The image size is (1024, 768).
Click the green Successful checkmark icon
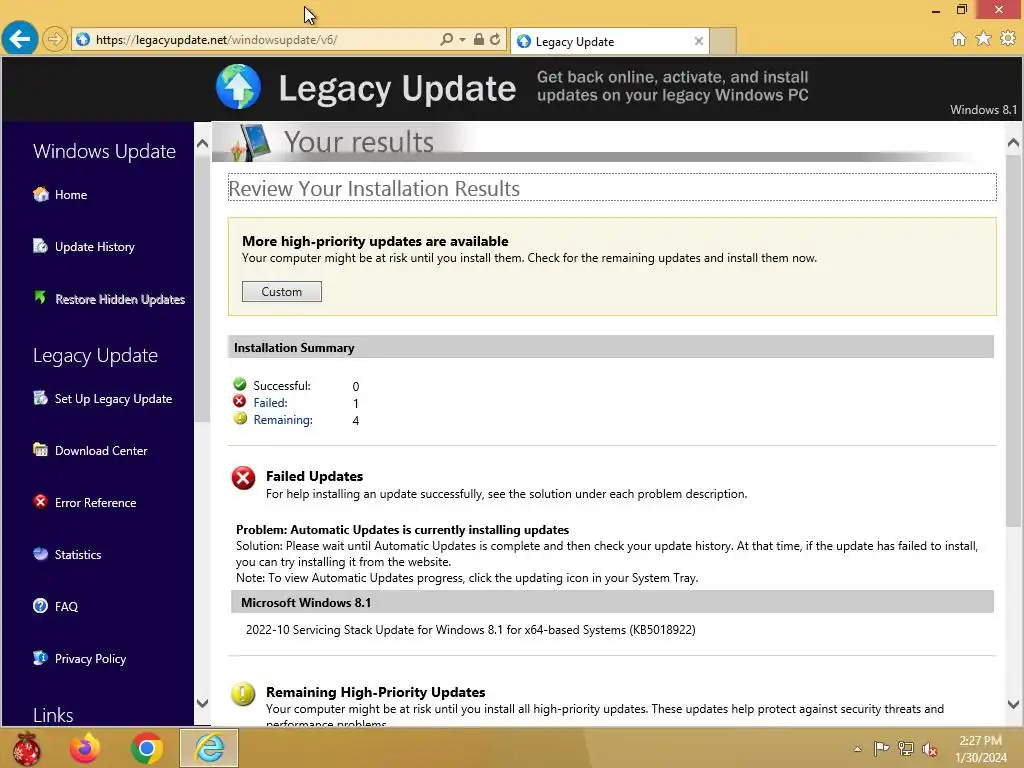[x=240, y=384]
